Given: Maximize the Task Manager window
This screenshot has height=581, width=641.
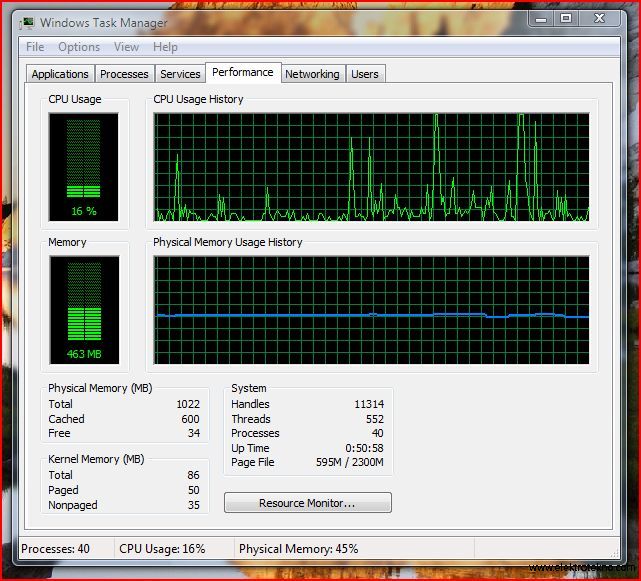Looking at the screenshot, I should pos(566,18).
